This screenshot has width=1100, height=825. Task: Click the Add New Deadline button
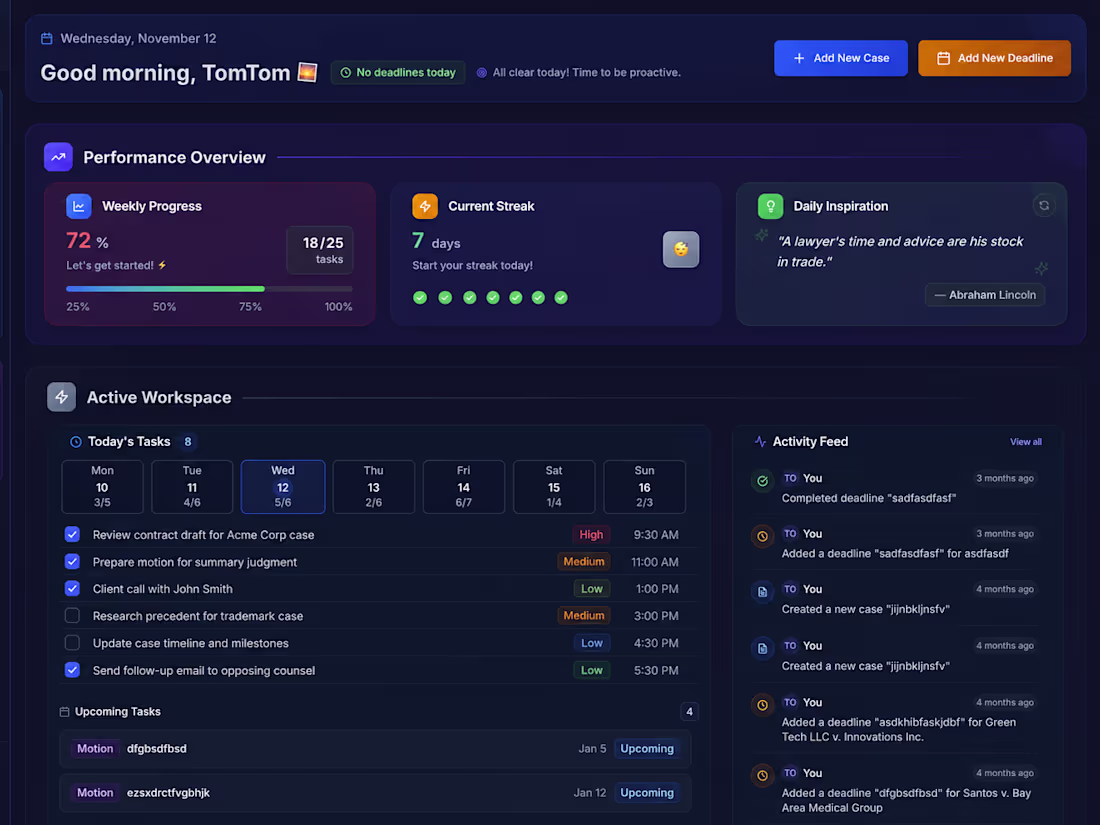[994, 58]
